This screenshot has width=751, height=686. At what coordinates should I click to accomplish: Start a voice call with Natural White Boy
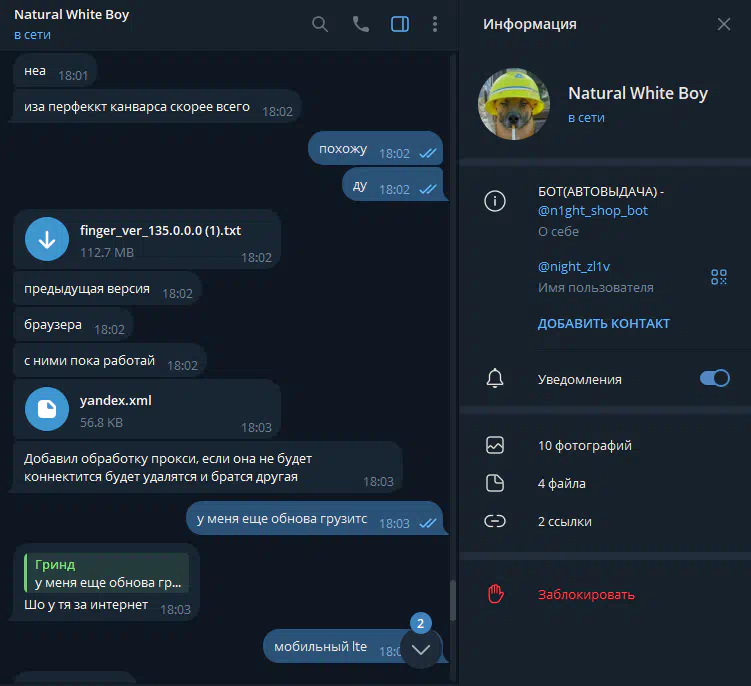[361, 24]
